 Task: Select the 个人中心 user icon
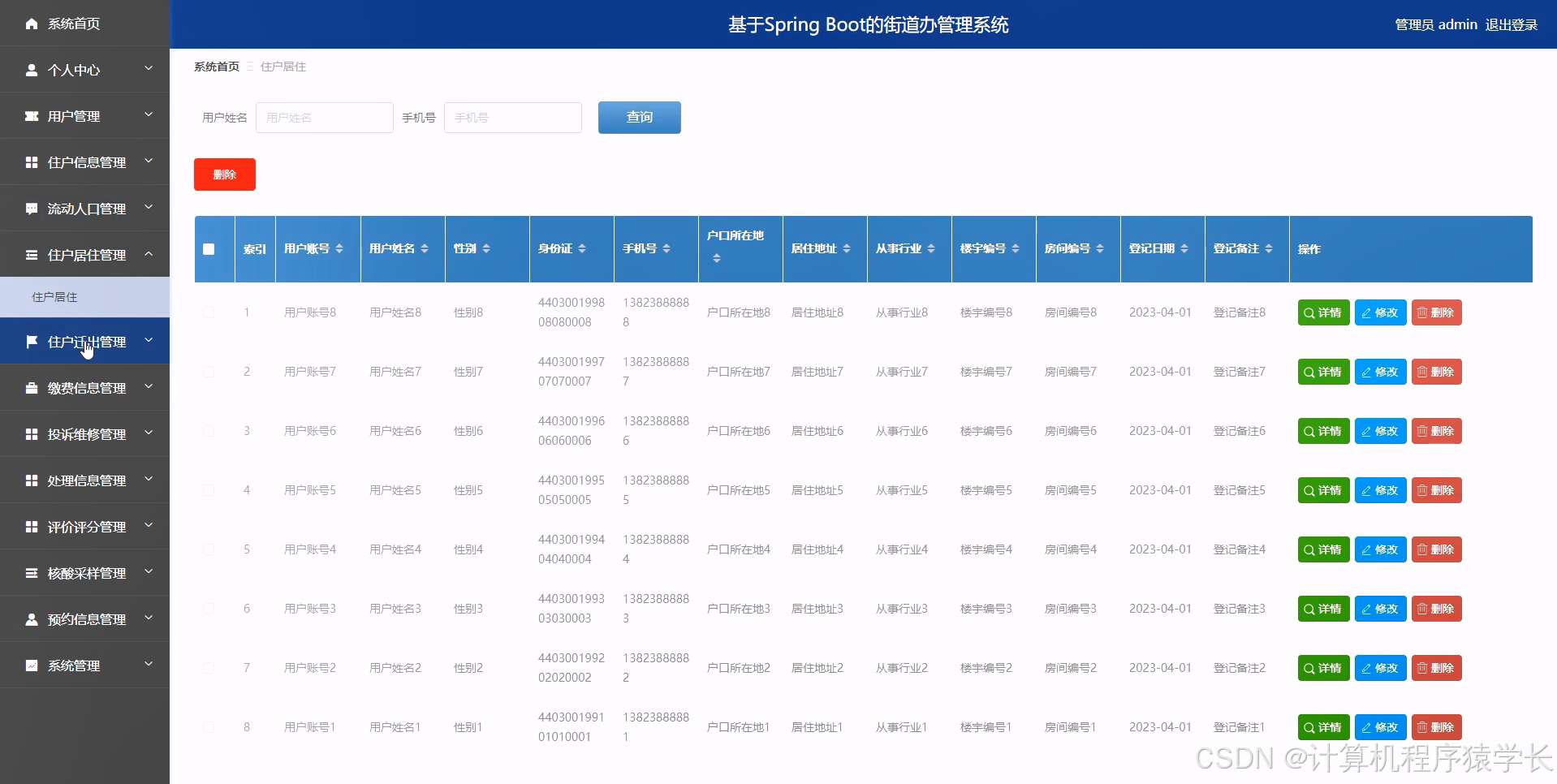[x=31, y=70]
